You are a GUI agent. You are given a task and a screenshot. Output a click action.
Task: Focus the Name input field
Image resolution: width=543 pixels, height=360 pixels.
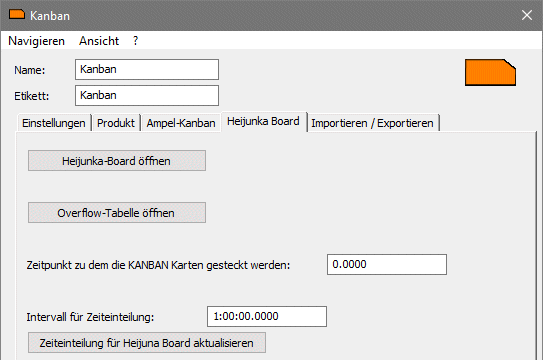[147, 69]
